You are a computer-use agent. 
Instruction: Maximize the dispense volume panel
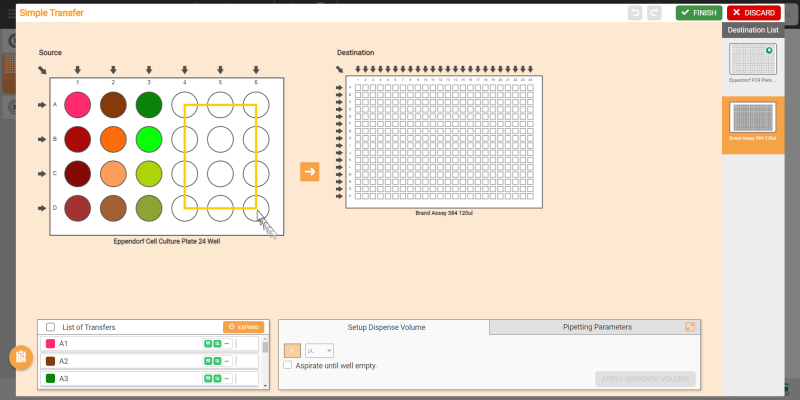[690, 327]
